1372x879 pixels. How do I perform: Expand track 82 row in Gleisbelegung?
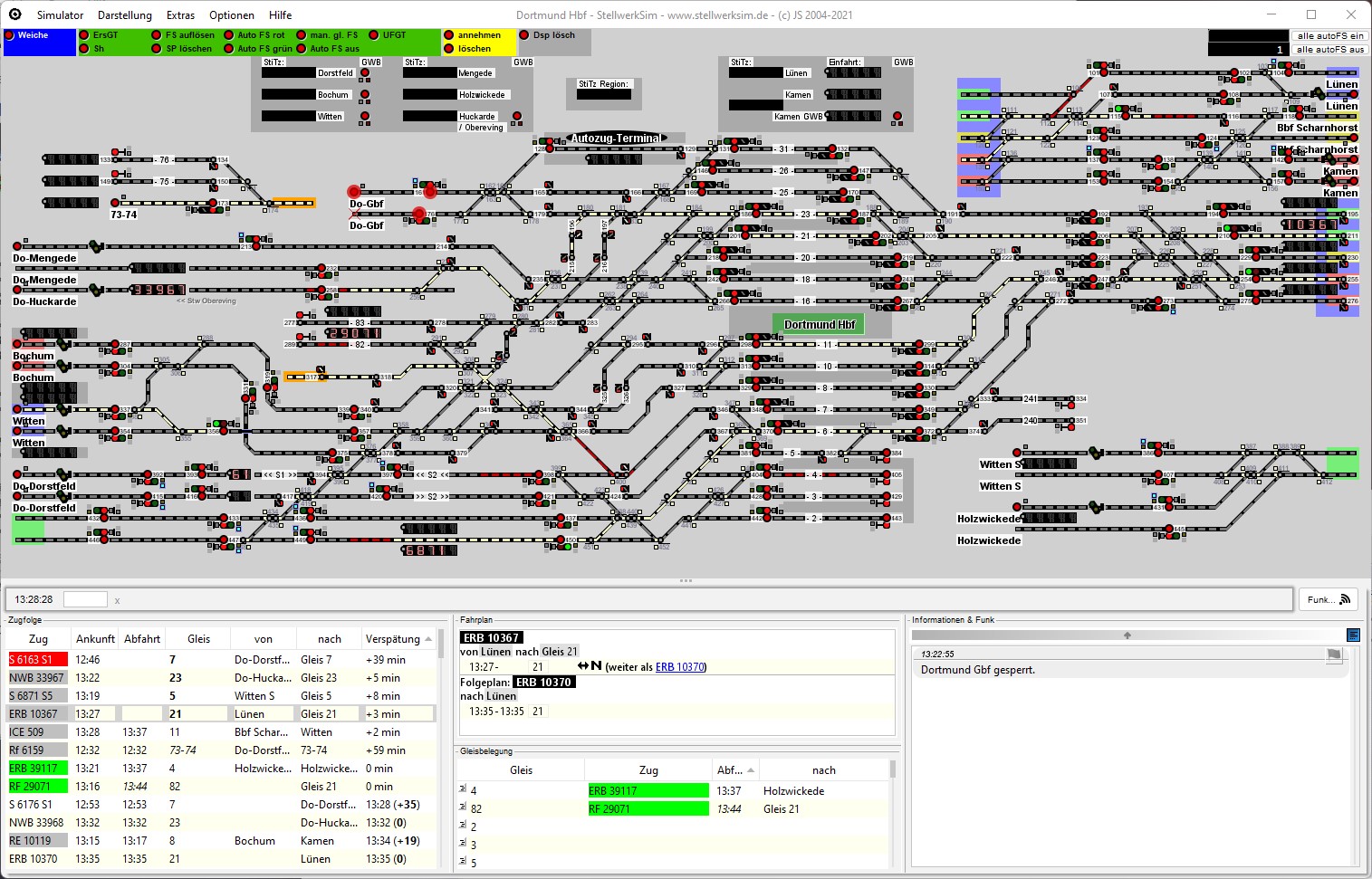[463, 808]
